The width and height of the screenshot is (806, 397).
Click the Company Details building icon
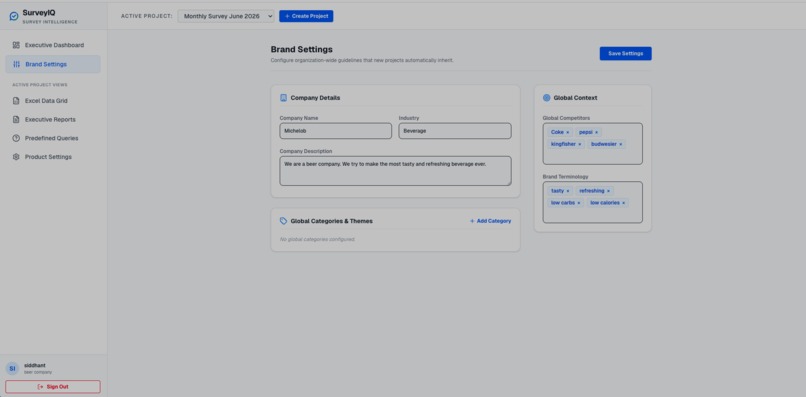click(283, 98)
